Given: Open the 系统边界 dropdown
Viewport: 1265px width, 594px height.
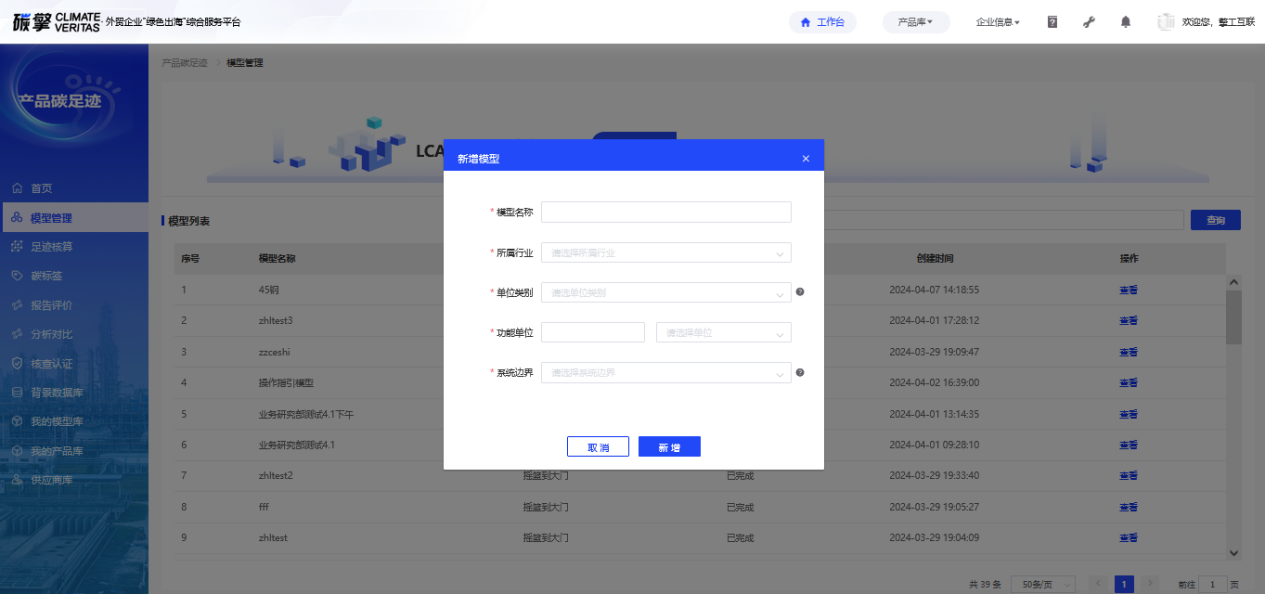Looking at the screenshot, I should 666,373.
